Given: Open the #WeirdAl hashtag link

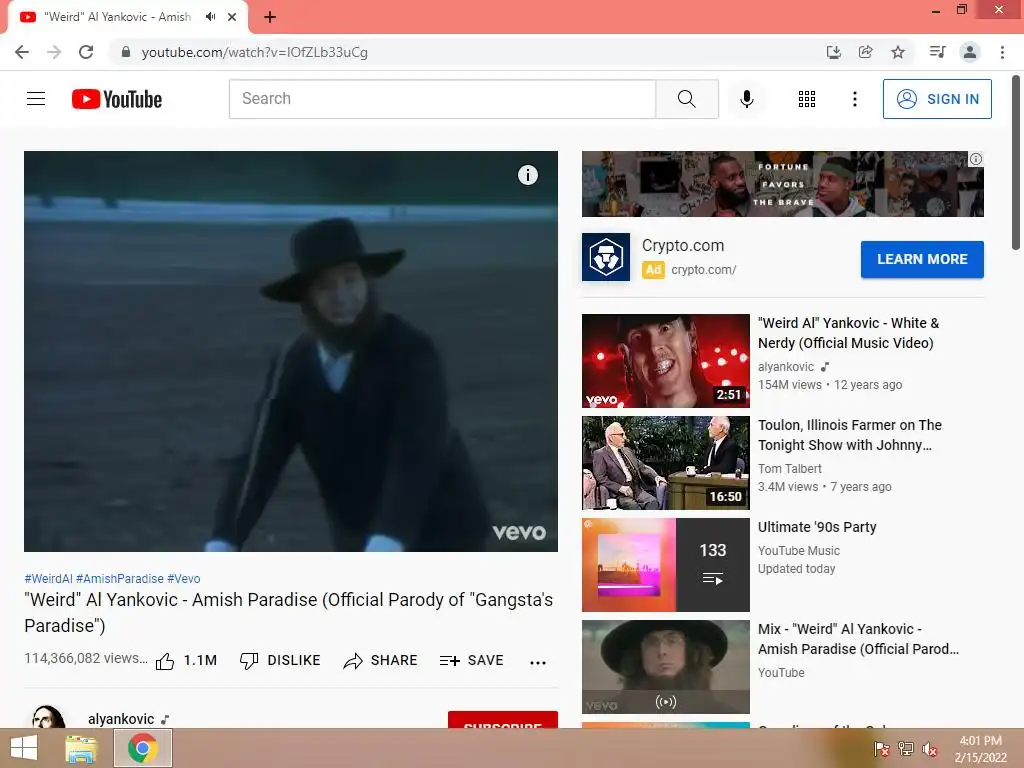Looking at the screenshot, I should (x=48, y=579).
